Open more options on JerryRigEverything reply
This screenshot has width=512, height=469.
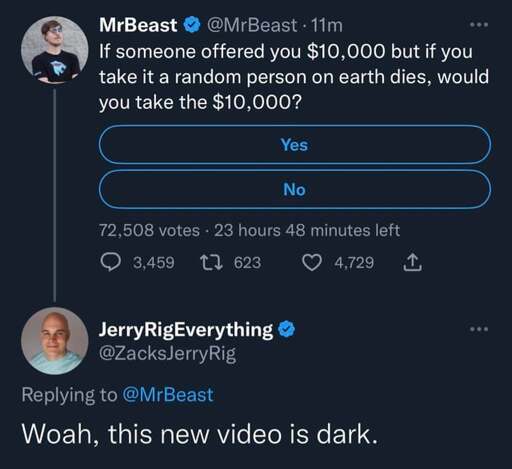tap(479, 329)
